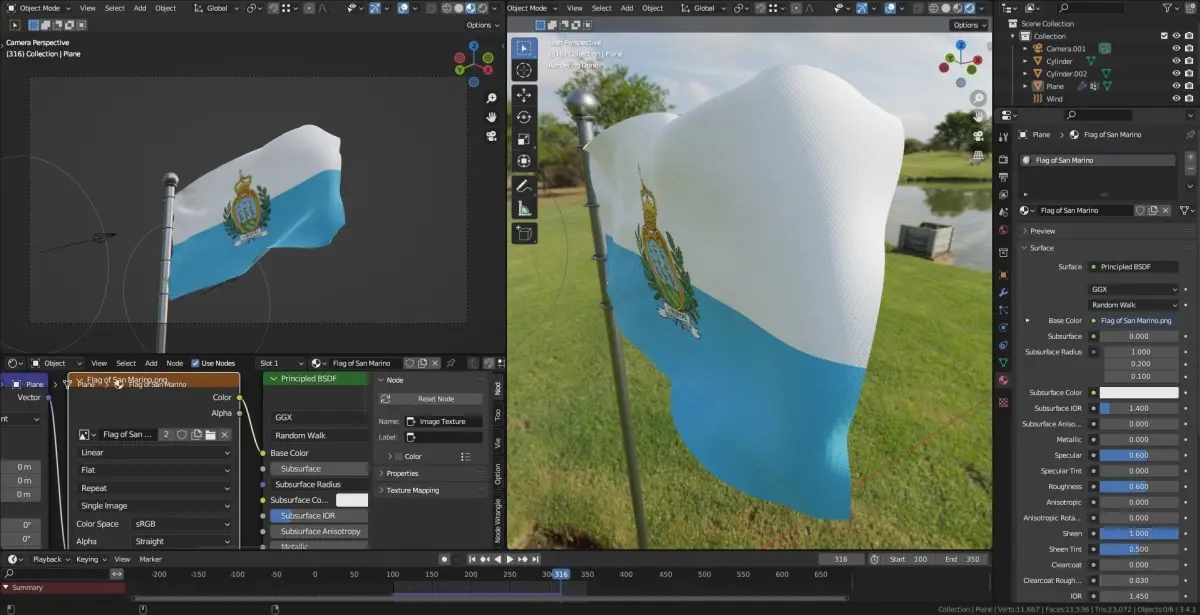Screen dimensions: 1200x615
Task: Open the Physics properties tab
Action: point(1003,327)
